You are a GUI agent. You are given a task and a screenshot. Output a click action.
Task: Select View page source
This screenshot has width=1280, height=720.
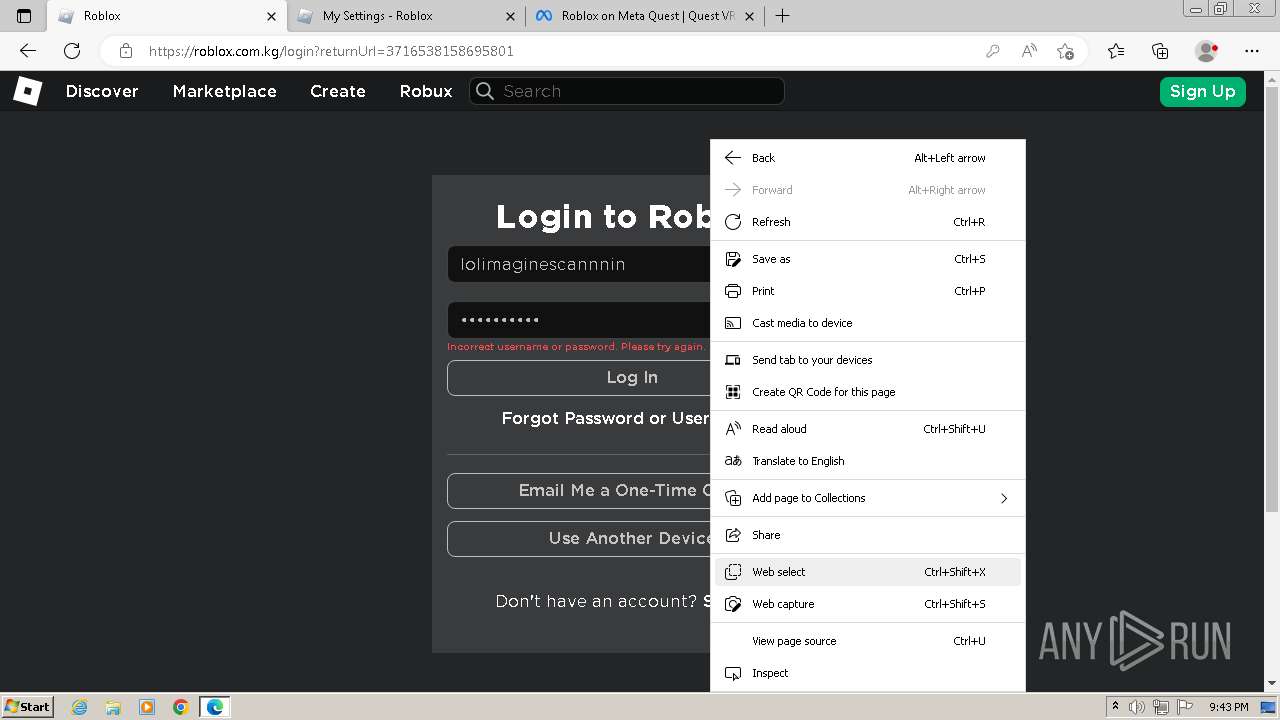click(868, 641)
